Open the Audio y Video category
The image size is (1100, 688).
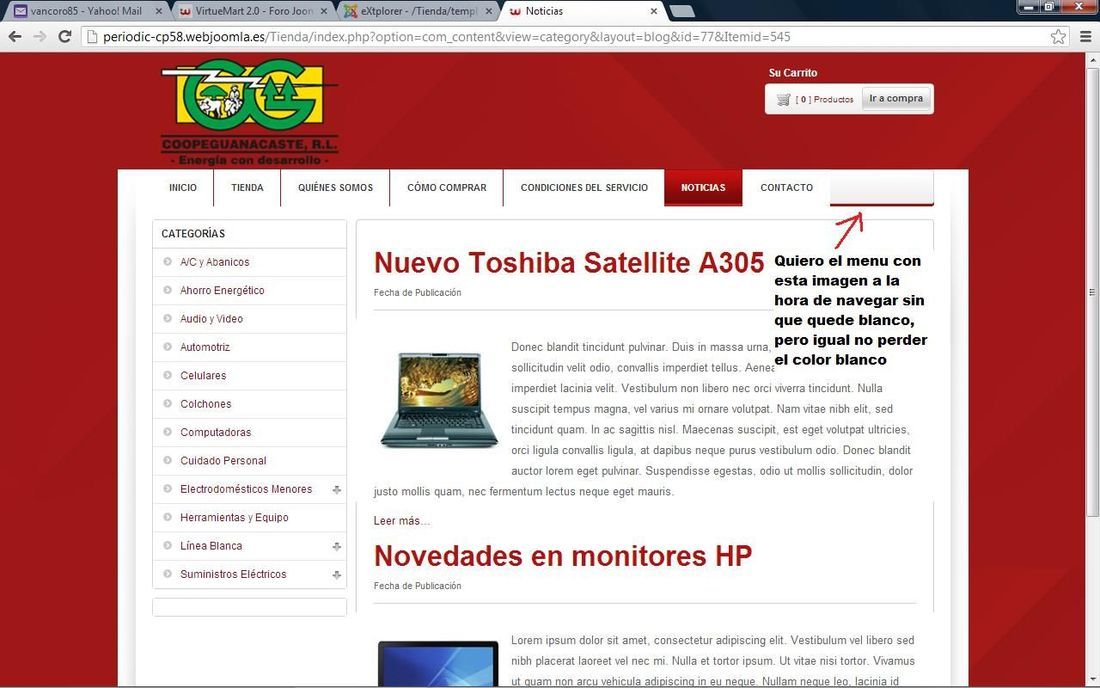pyautogui.click(x=211, y=318)
